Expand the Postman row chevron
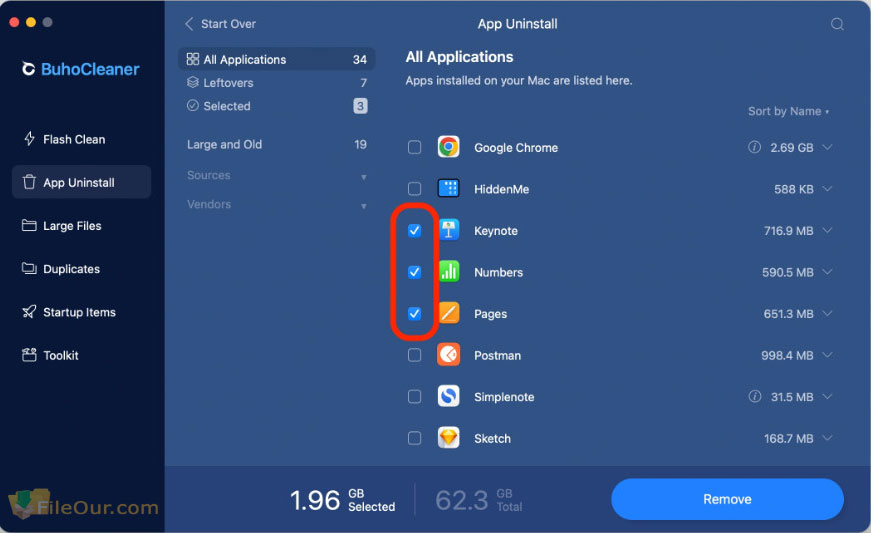The image size is (871, 533). (827, 355)
